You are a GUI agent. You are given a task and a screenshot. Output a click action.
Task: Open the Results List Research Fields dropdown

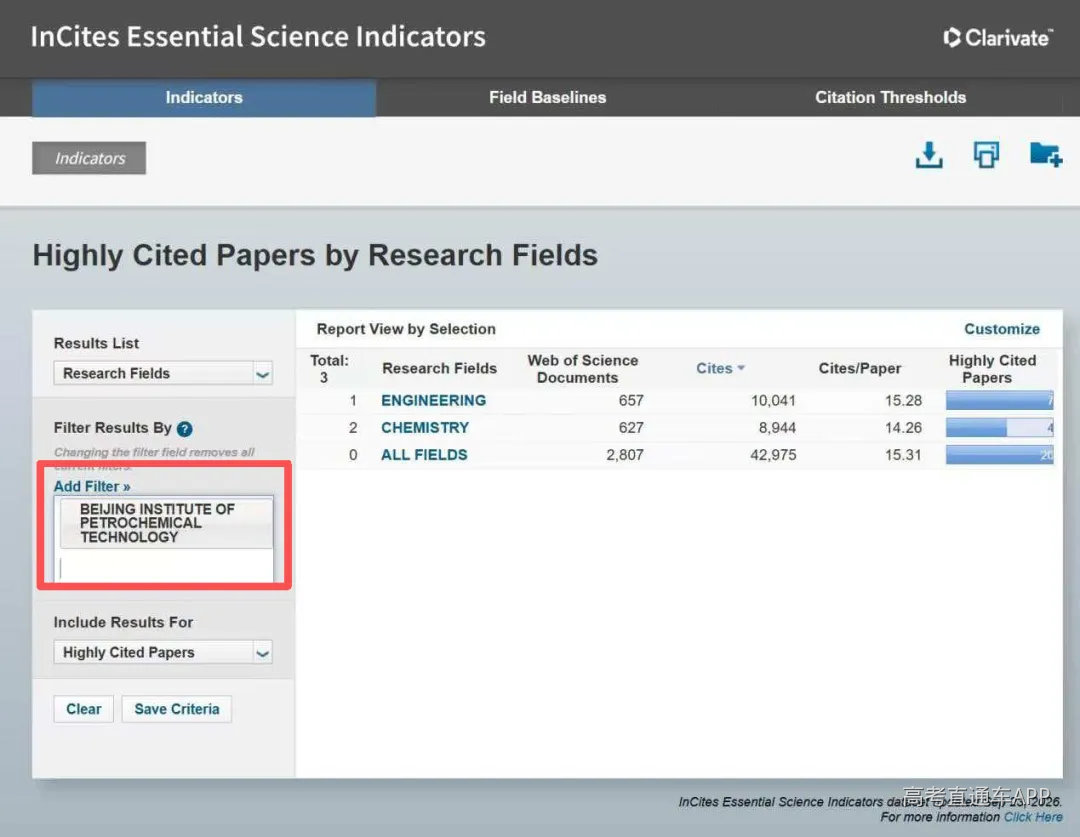tap(163, 373)
